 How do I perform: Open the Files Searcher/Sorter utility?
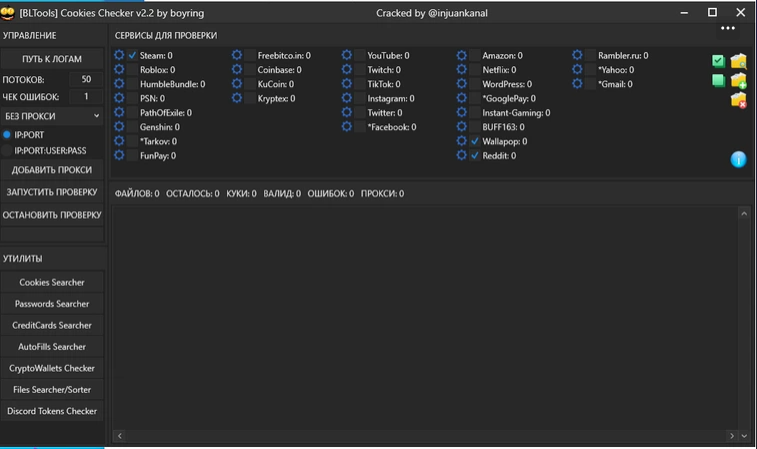[52, 390]
